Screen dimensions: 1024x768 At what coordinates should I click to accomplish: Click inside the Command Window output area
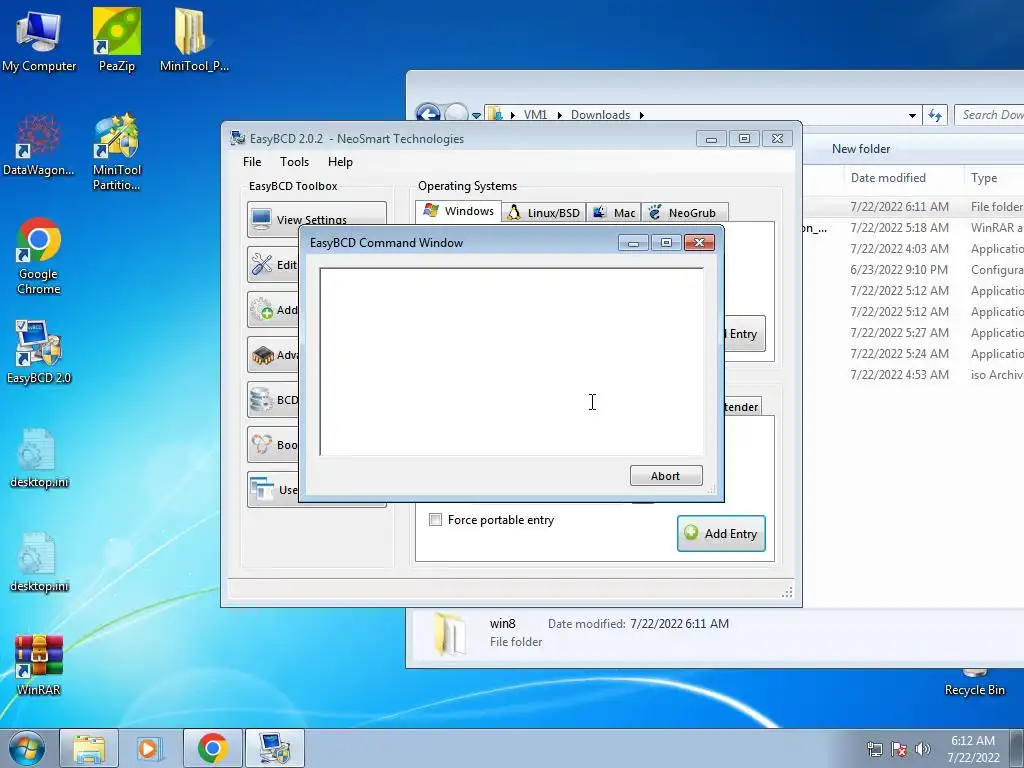pyautogui.click(x=511, y=361)
